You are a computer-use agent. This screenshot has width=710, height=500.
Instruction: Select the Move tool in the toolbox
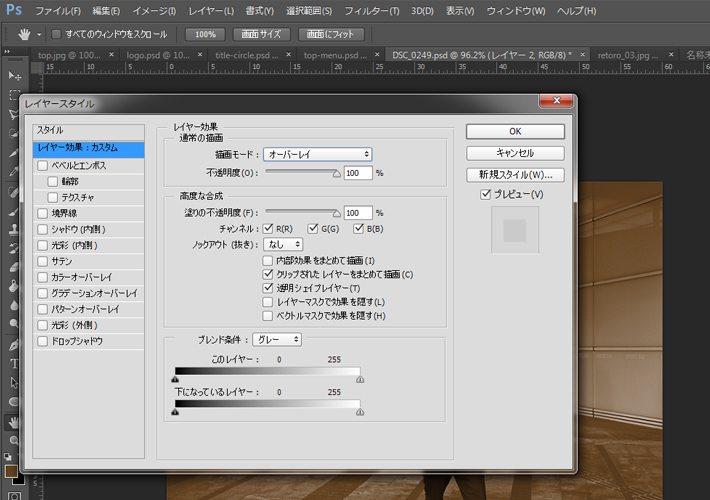click(14, 76)
